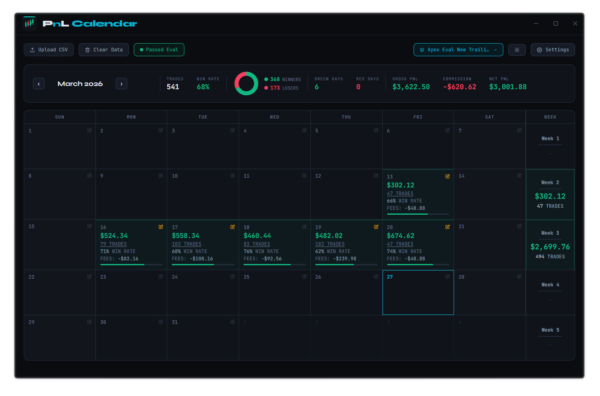Click the Gross PnL value $3,622.50
Screen dimensions: 600x396
411,87
